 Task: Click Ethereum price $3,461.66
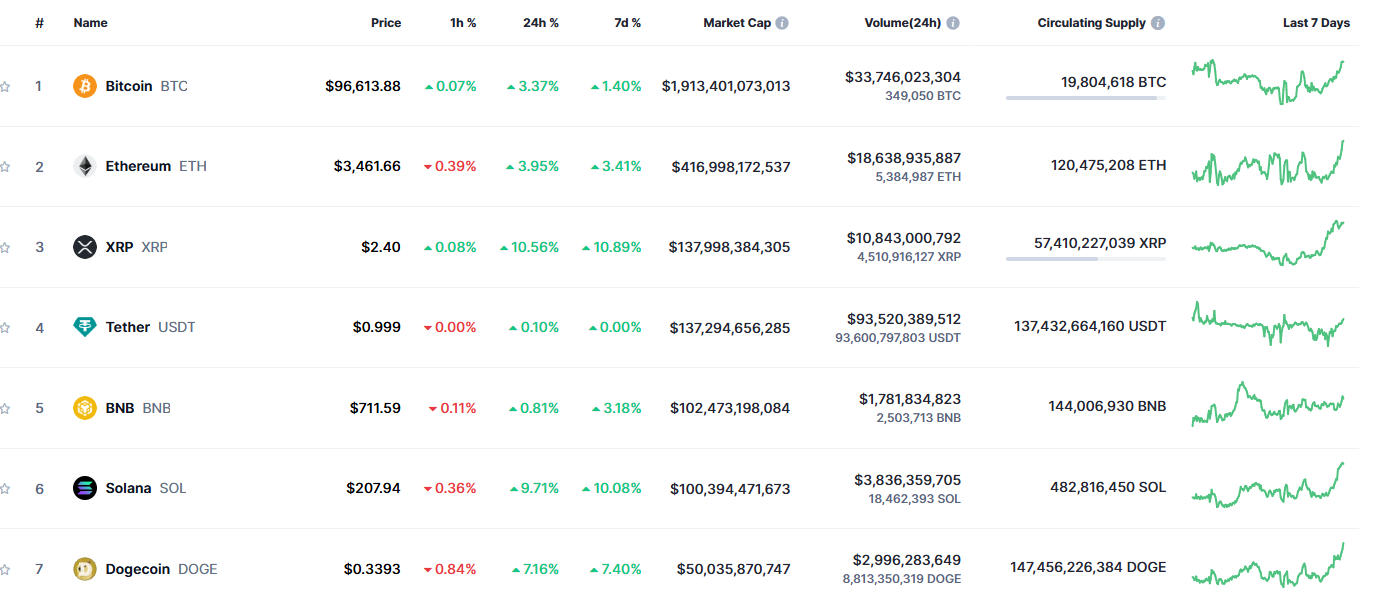click(x=367, y=166)
